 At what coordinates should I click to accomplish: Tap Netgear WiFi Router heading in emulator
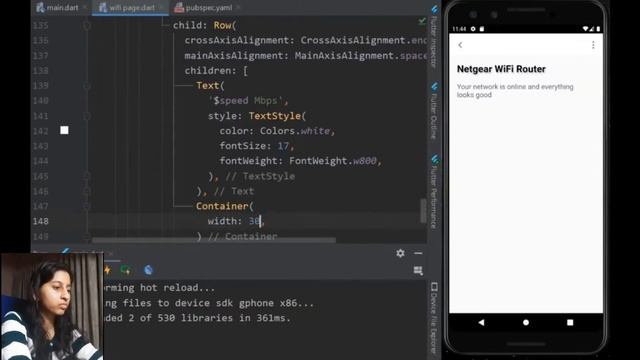click(501, 69)
